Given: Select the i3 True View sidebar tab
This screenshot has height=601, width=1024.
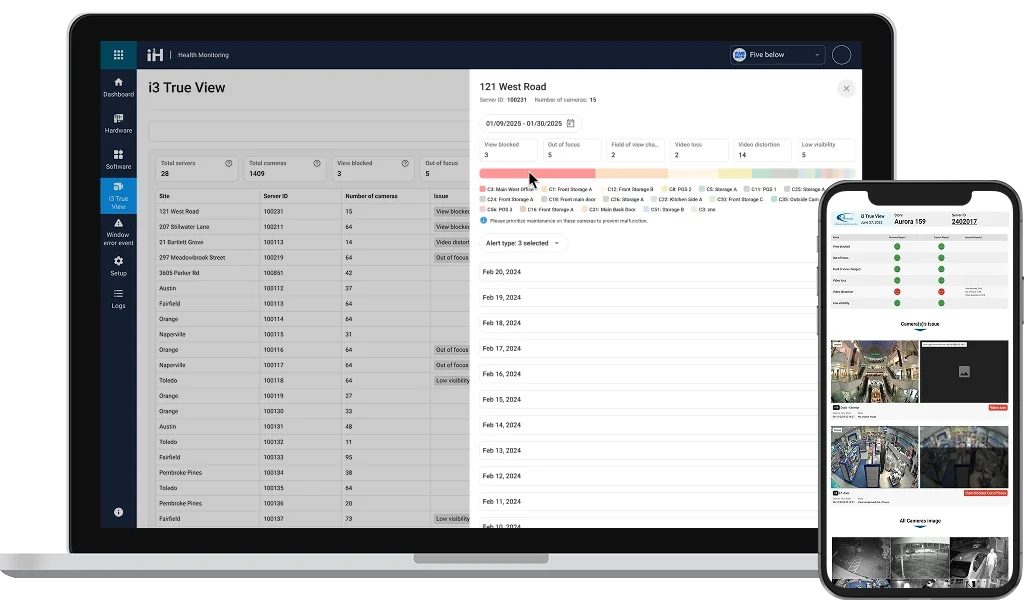Looking at the screenshot, I should (x=118, y=195).
